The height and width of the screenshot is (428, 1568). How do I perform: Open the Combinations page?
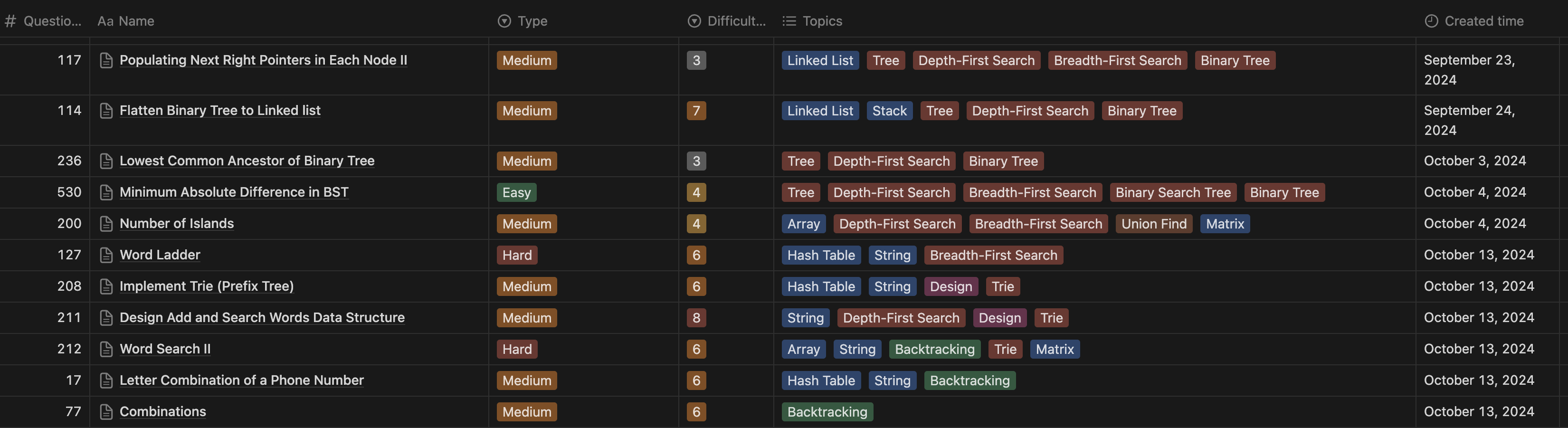(162, 412)
